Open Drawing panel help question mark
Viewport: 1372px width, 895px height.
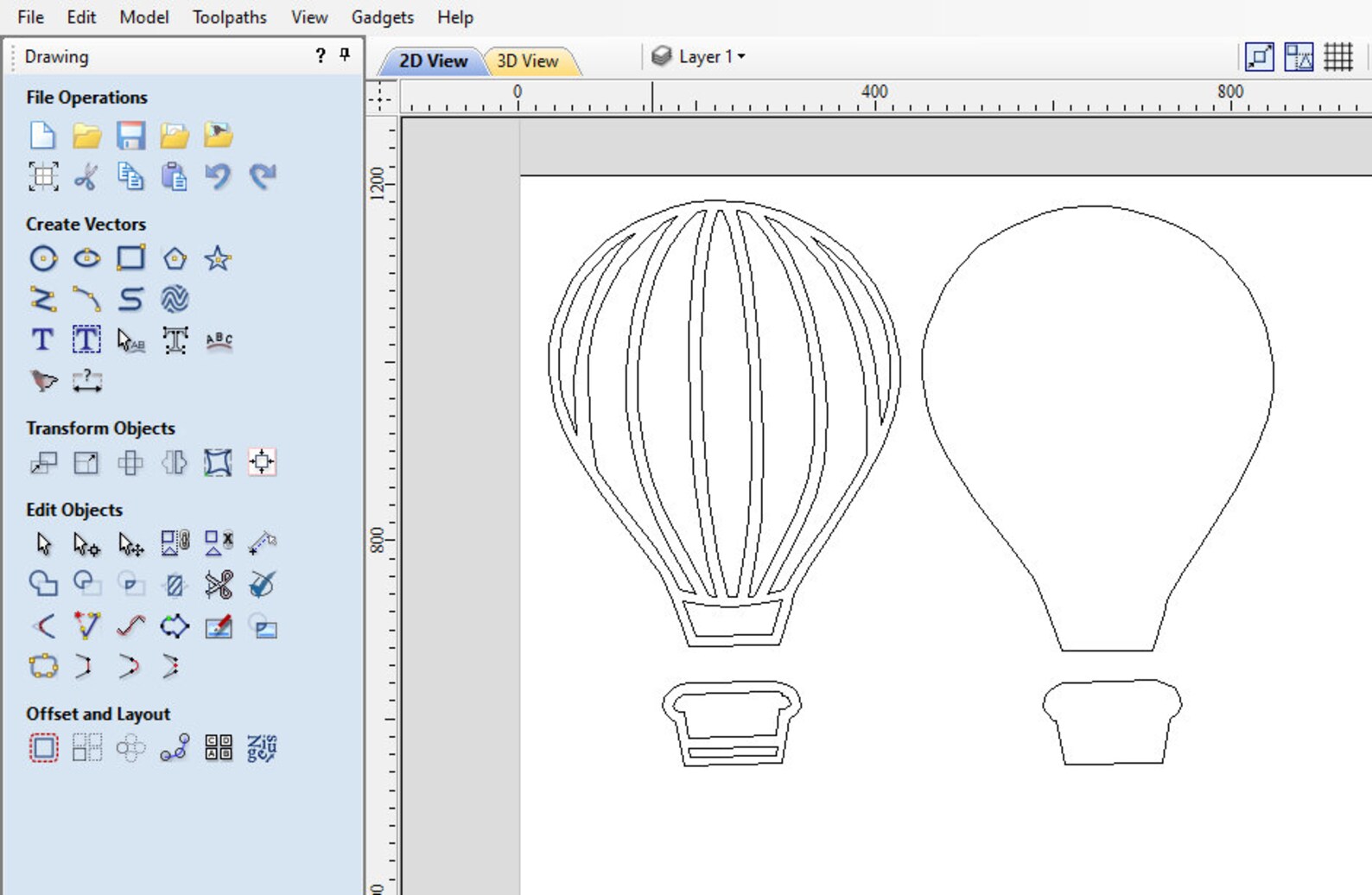(321, 56)
